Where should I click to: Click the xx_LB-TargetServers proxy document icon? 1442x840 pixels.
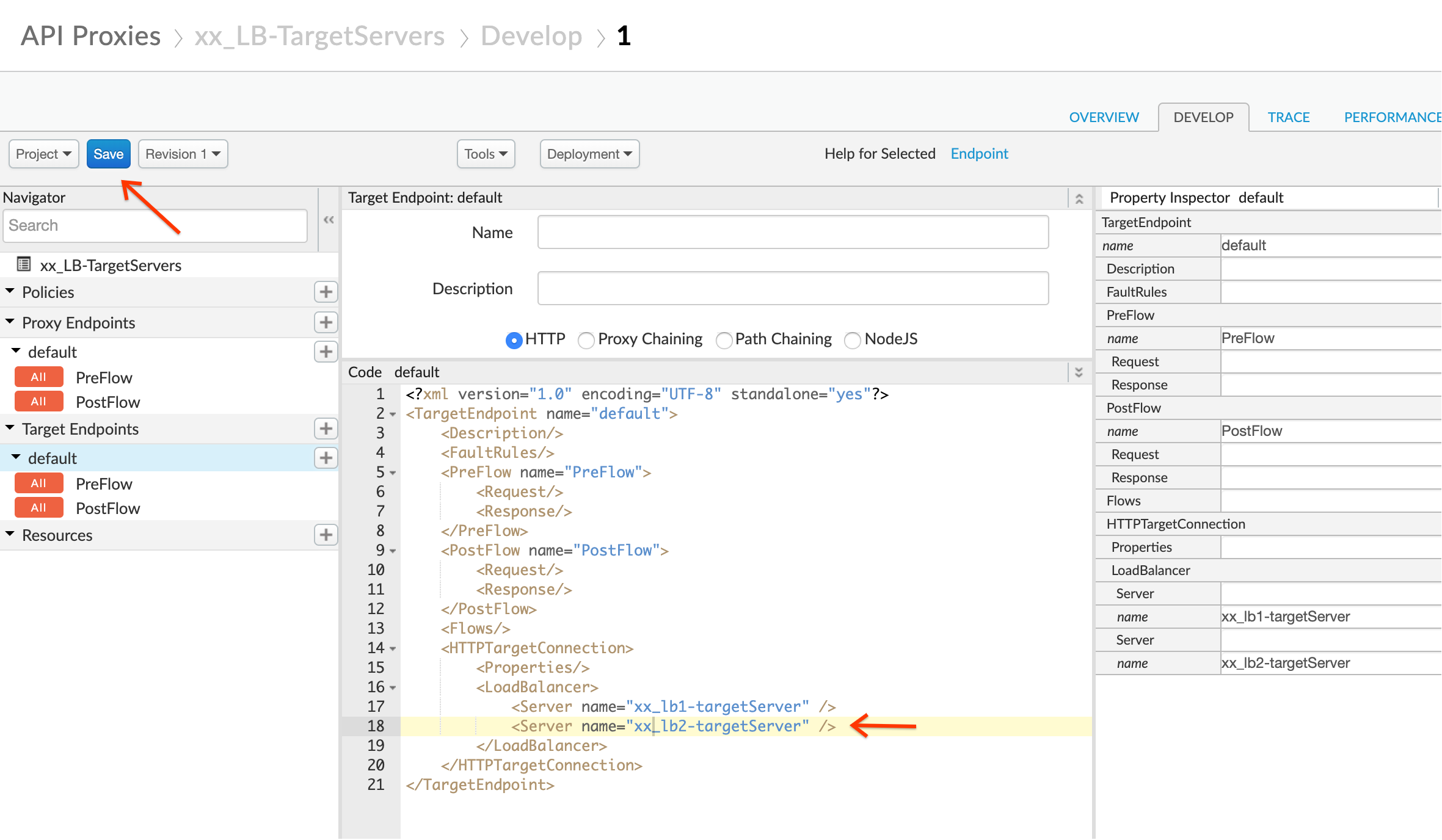pyautogui.click(x=24, y=264)
